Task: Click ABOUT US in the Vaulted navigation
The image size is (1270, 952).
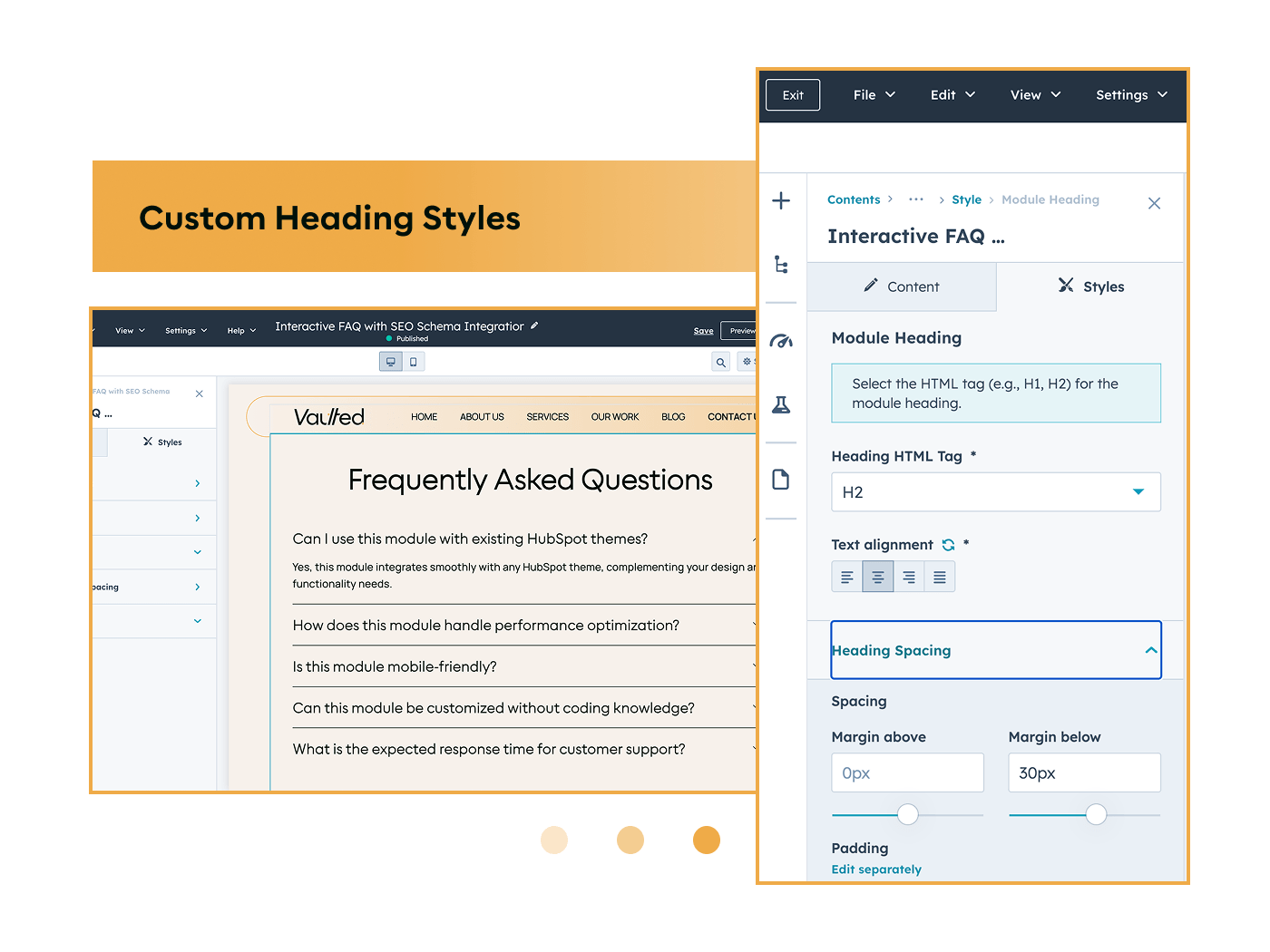Action: point(482,417)
